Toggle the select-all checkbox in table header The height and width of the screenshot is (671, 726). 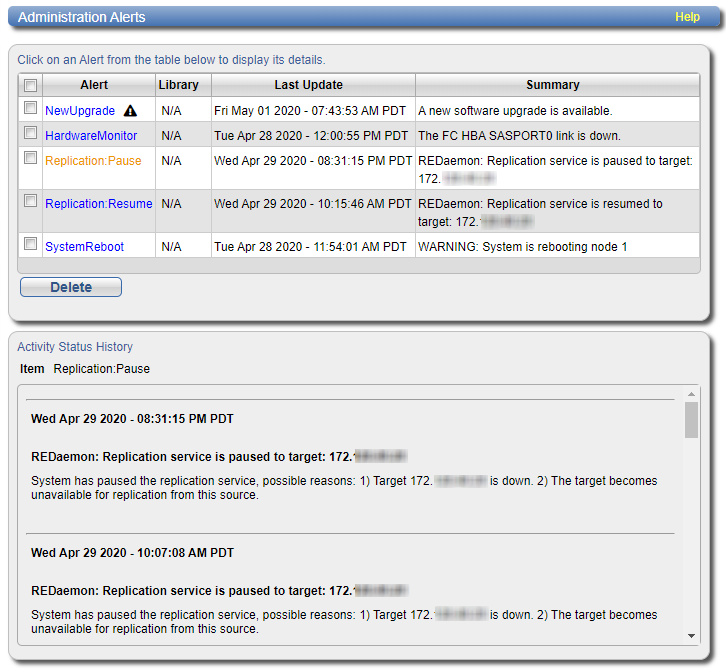tap(30, 86)
